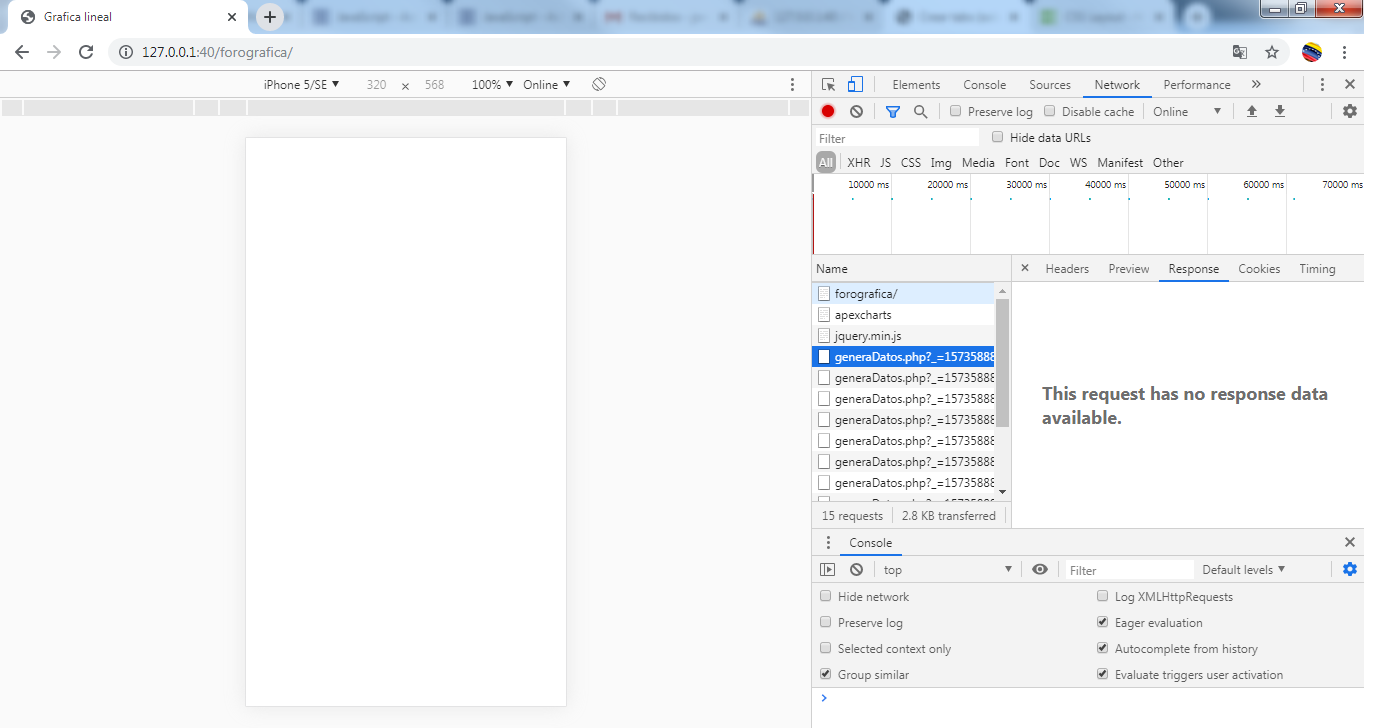This screenshot has width=1394, height=728.
Task: Close the console drawer
Action: (x=1350, y=542)
